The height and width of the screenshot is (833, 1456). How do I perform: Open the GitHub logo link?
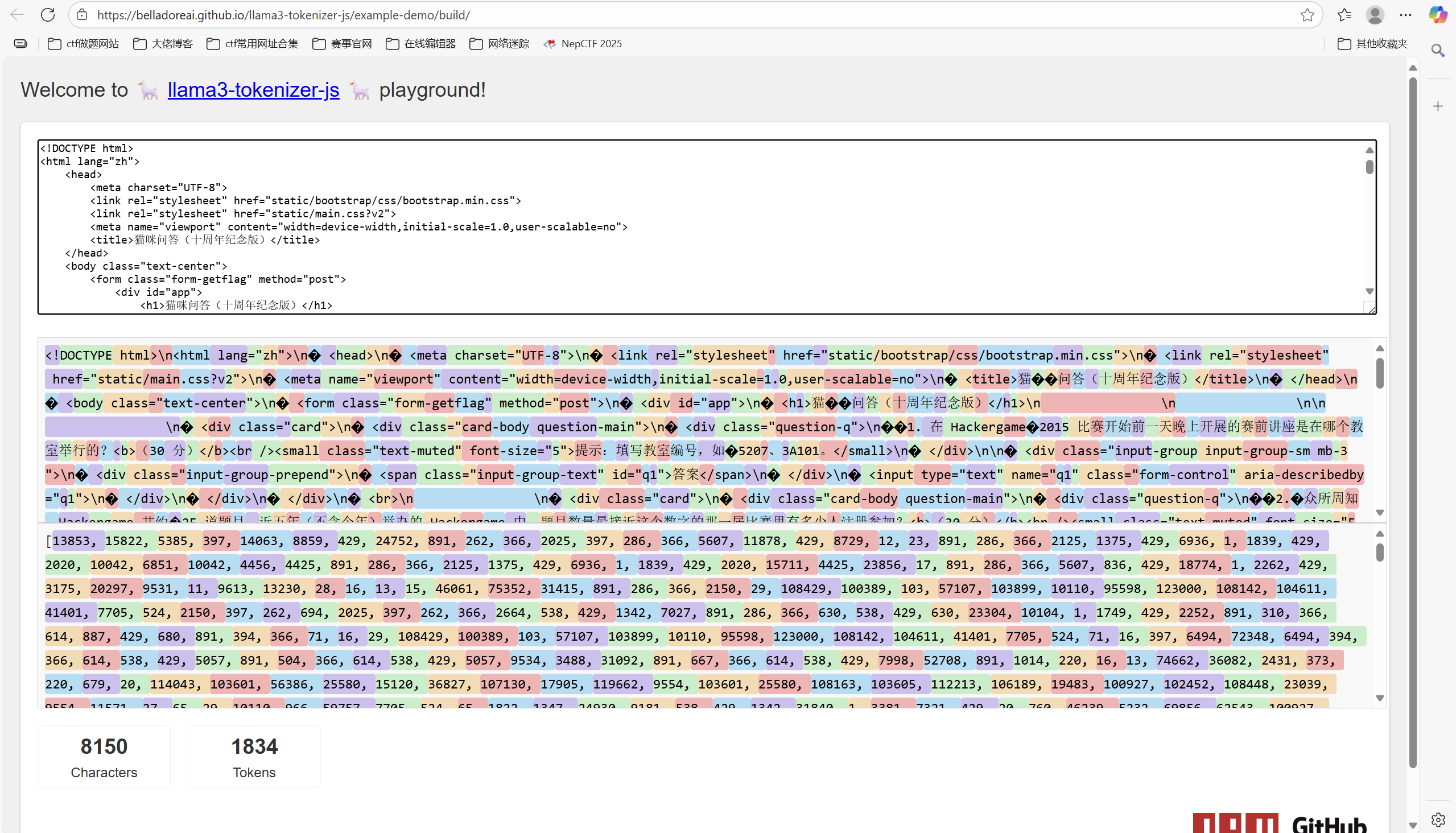(1330, 824)
